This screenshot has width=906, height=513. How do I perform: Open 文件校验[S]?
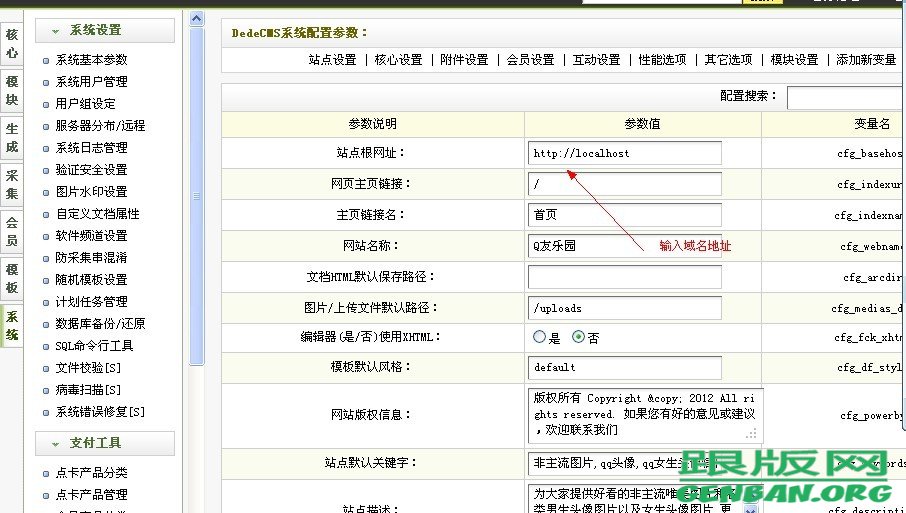tap(88, 368)
